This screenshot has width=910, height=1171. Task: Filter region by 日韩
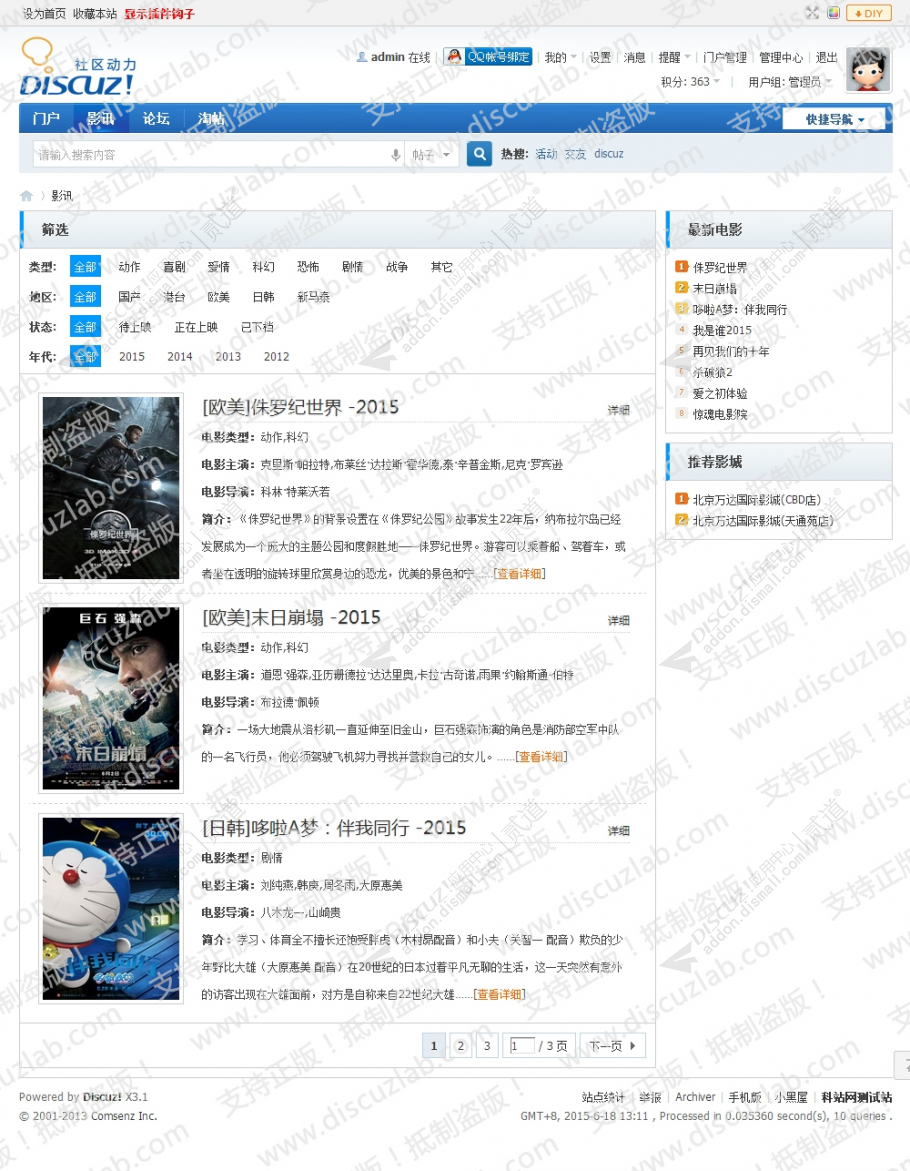tap(264, 296)
